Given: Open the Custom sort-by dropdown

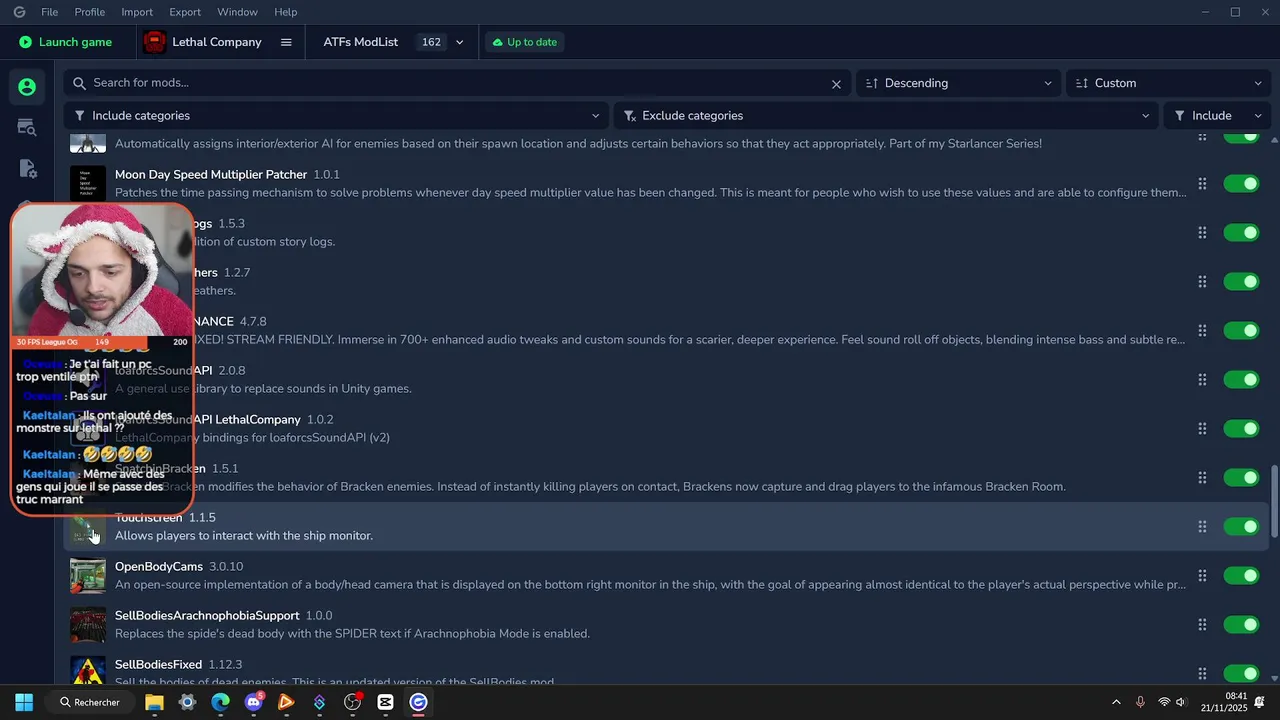Looking at the screenshot, I should (1167, 83).
